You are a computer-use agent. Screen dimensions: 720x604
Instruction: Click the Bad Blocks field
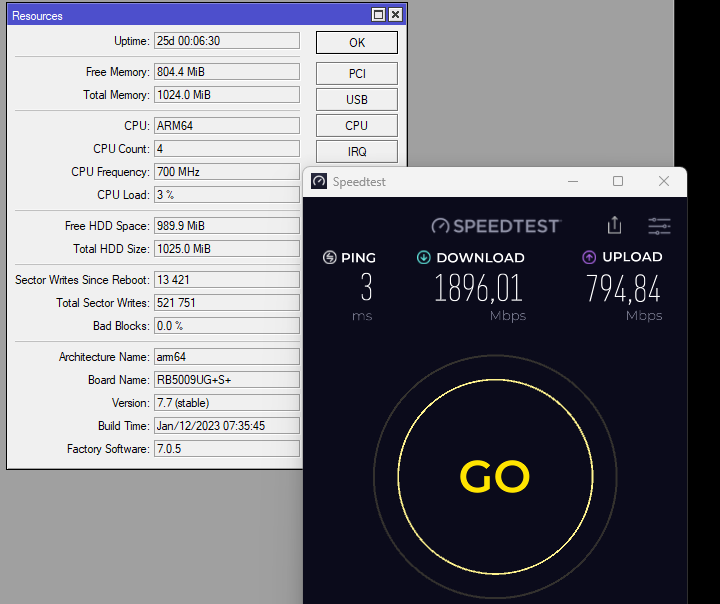(227, 325)
